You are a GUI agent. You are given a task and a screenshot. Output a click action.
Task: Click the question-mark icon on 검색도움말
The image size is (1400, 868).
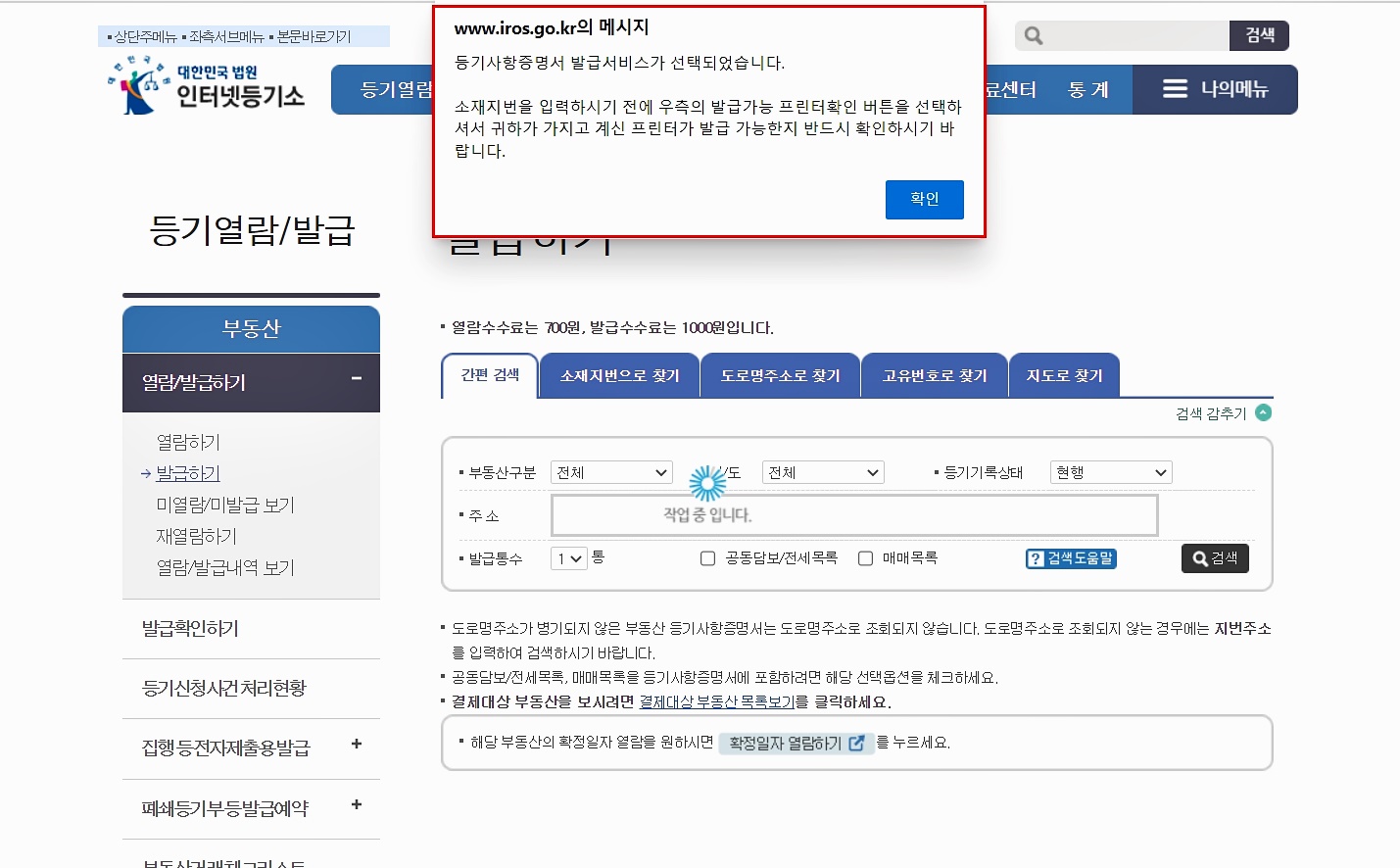[1036, 558]
